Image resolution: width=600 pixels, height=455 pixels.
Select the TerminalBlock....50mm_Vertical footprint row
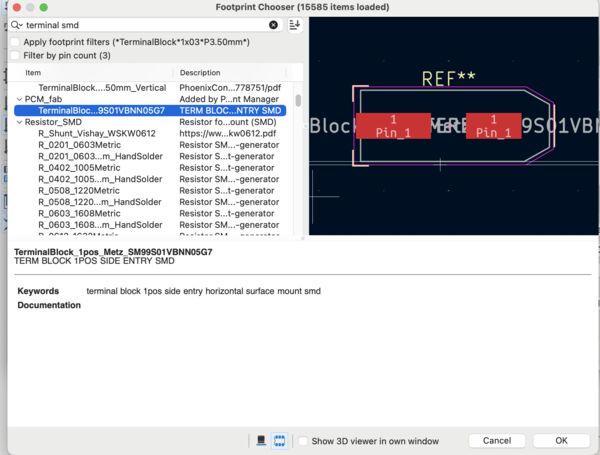click(x=150, y=88)
